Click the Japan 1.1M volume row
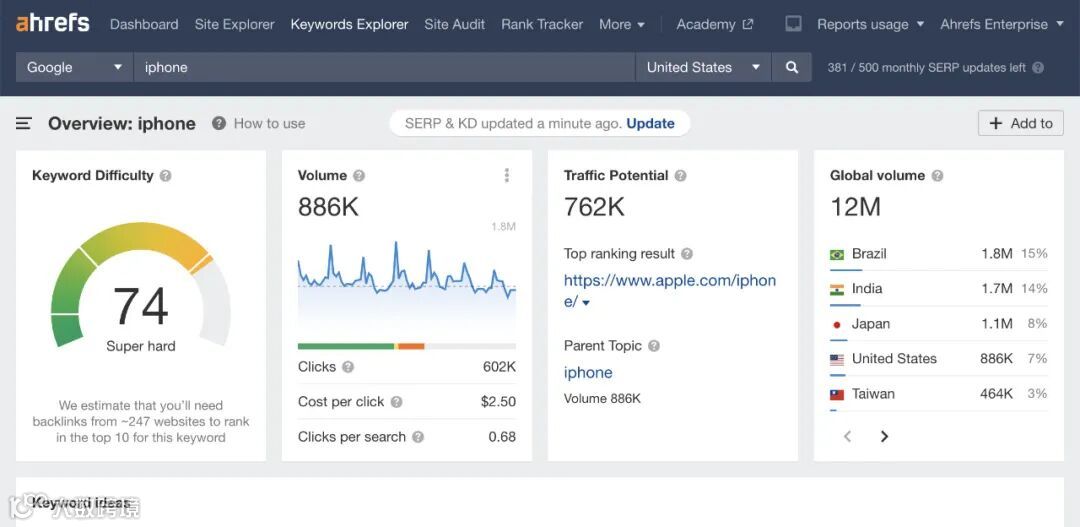 click(x=938, y=324)
